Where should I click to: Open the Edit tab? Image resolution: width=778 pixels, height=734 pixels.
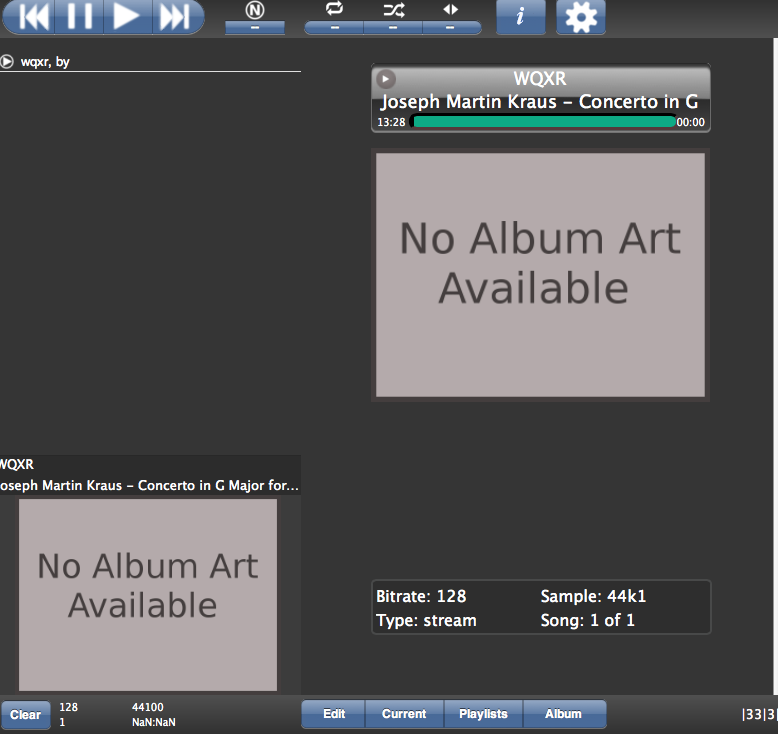point(333,714)
